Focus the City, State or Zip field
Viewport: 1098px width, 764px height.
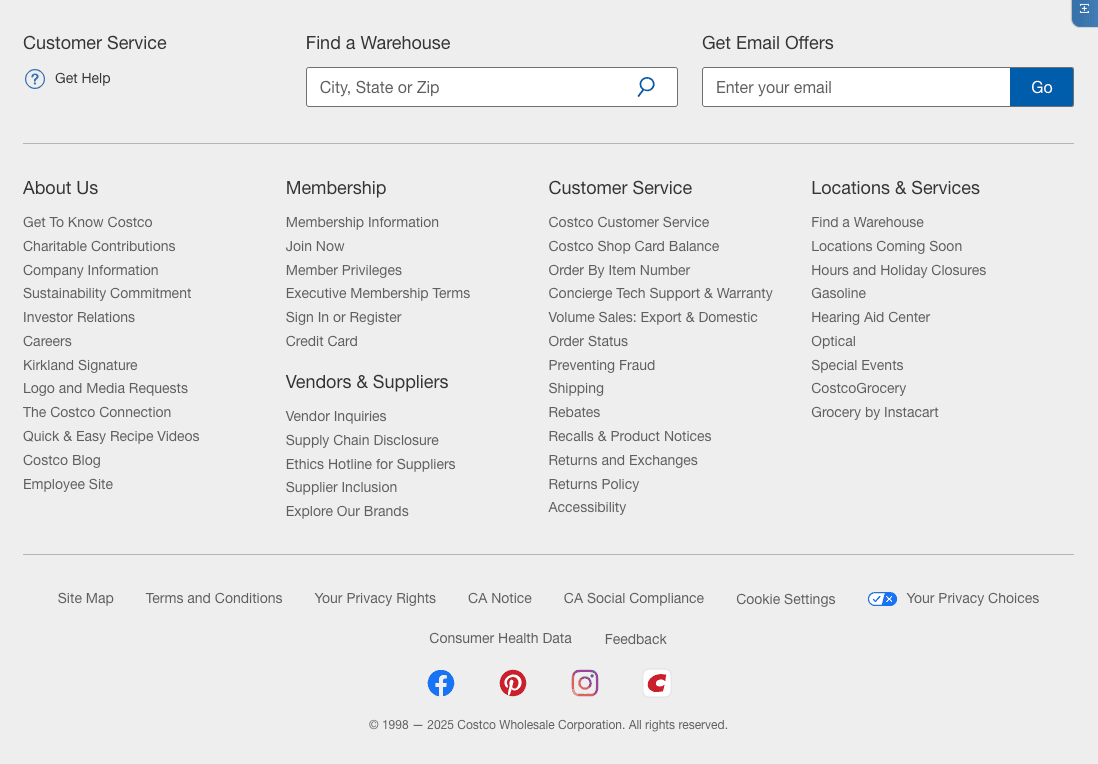coord(492,87)
